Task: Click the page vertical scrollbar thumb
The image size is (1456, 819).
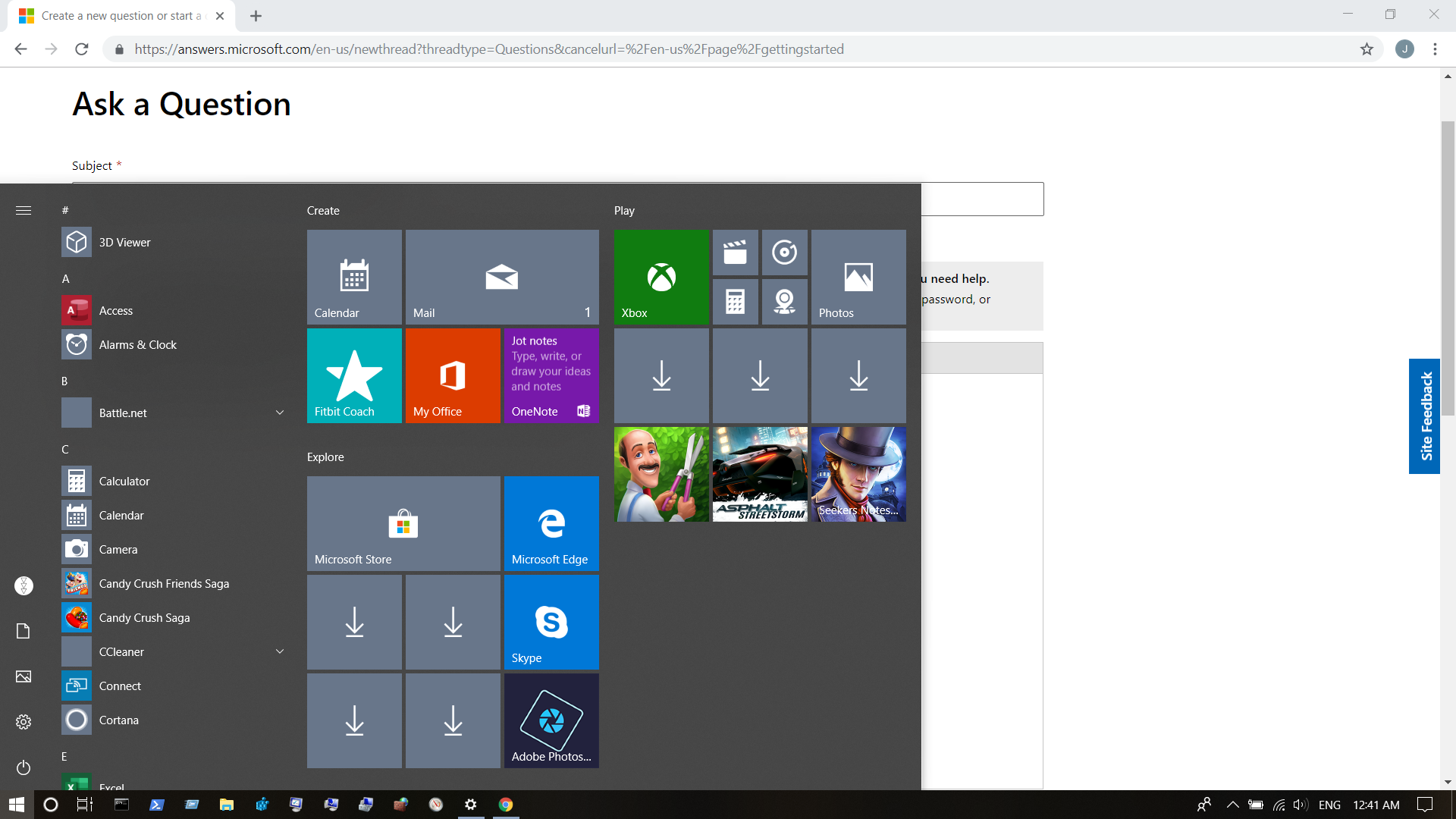Action: pyautogui.click(x=1448, y=268)
